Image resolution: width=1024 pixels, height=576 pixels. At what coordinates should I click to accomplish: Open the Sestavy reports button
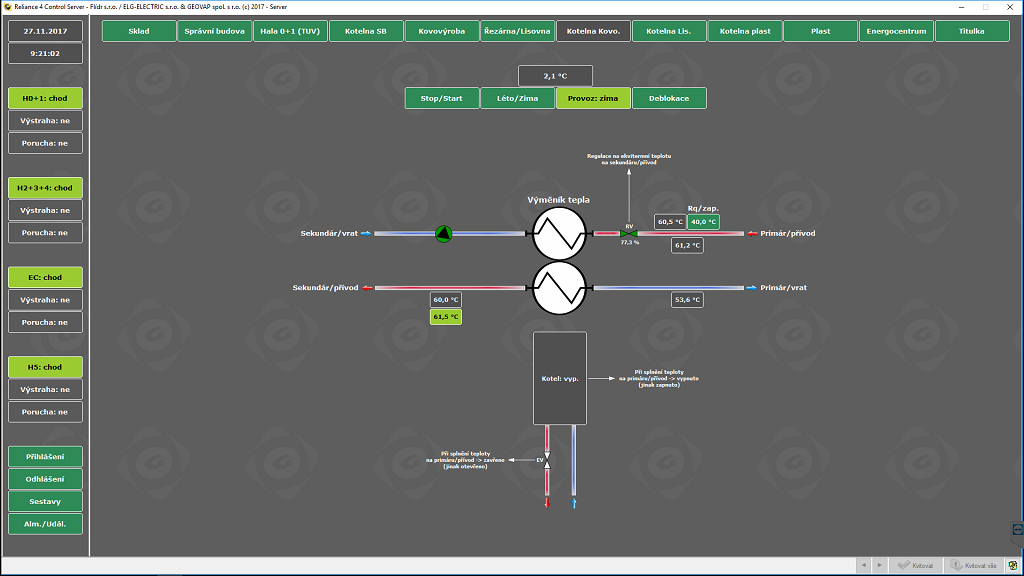[46, 501]
